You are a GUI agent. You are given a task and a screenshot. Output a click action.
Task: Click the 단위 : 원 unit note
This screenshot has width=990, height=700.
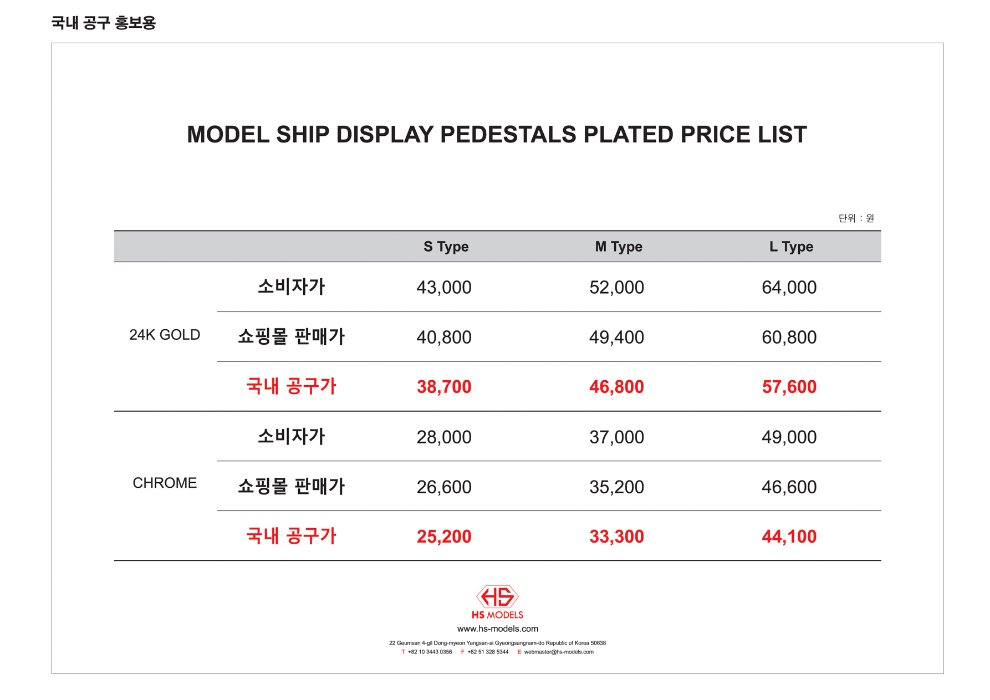(856, 218)
